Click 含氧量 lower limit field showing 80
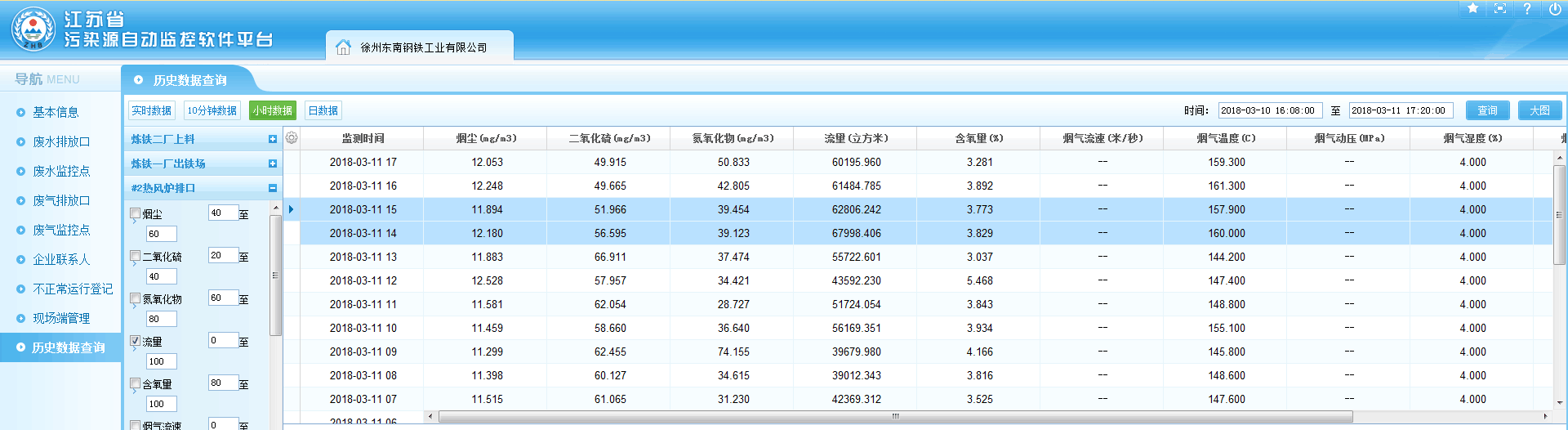1568x430 pixels. (223, 383)
